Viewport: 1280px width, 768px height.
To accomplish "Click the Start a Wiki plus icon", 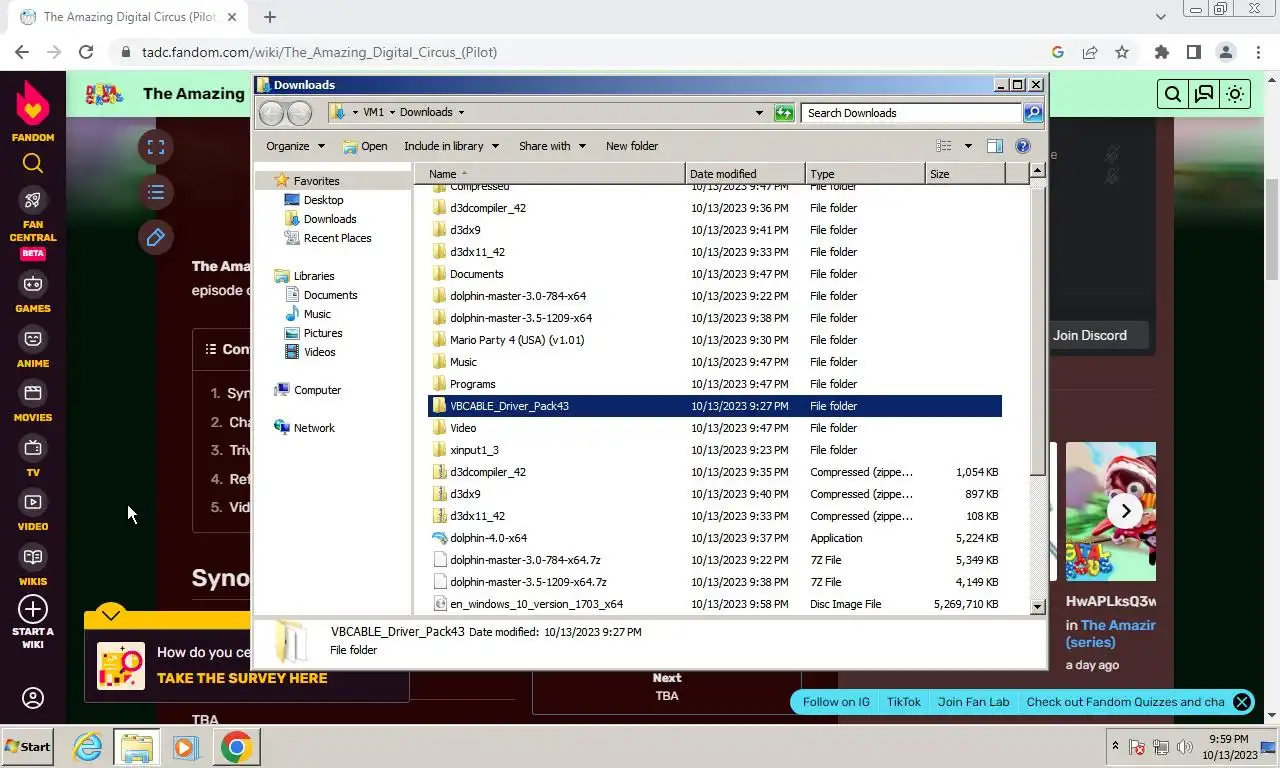I will pos(33,609).
